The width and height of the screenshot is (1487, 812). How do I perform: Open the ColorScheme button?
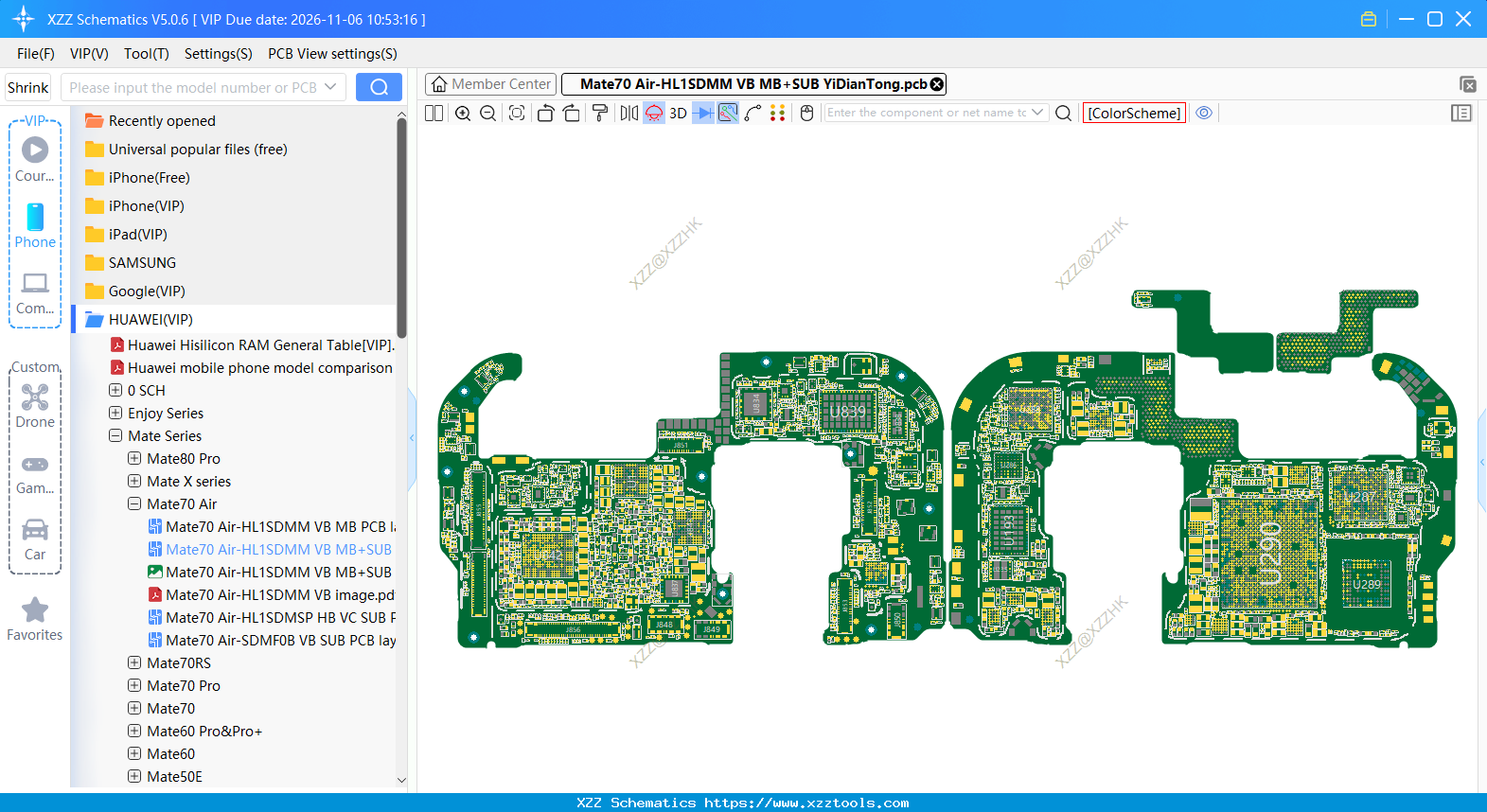pyautogui.click(x=1134, y=114)
